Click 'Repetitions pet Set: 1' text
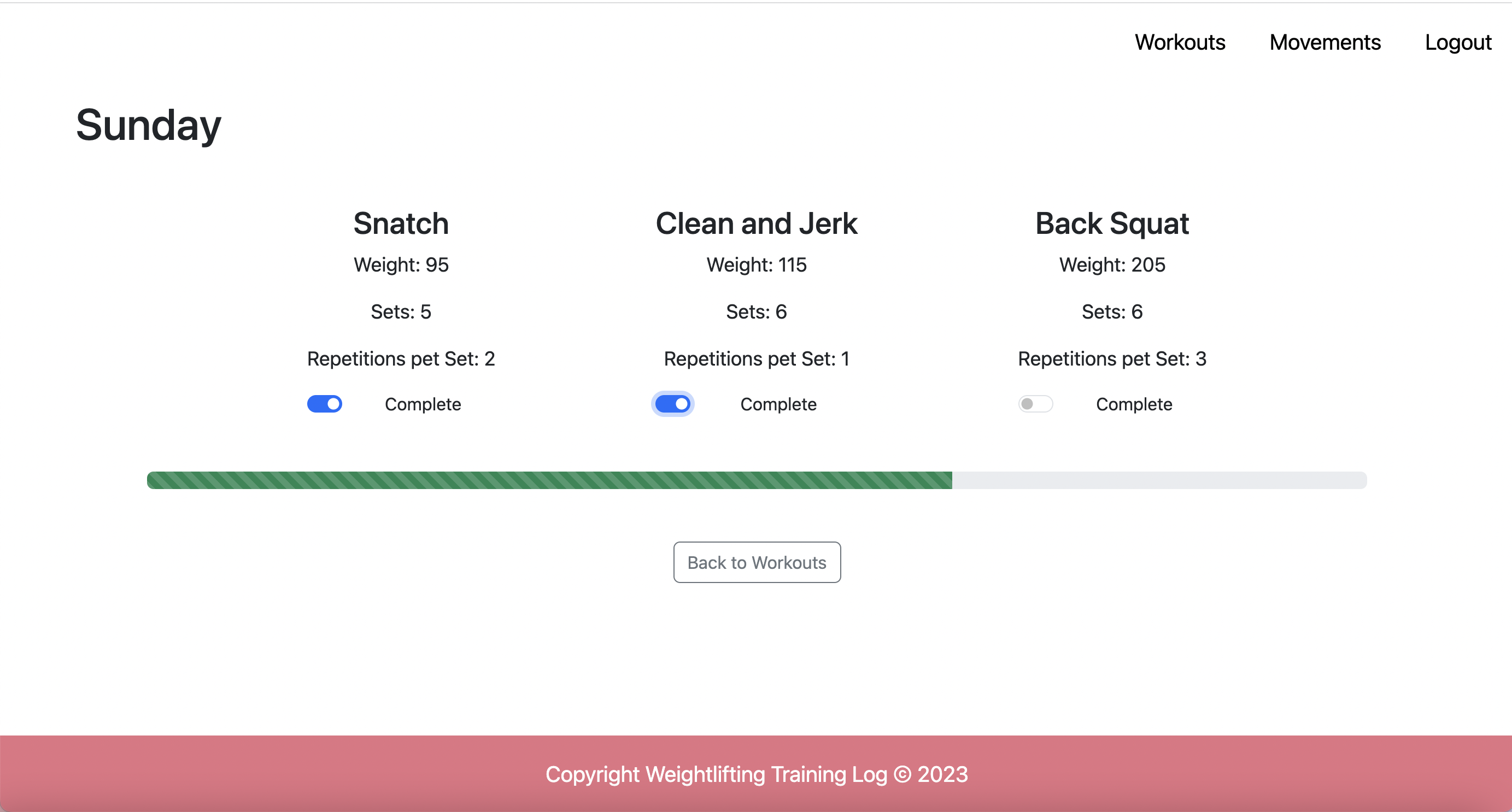Image resolution: width=1512 pixels, height=812 pixels. tap(756, 358)
